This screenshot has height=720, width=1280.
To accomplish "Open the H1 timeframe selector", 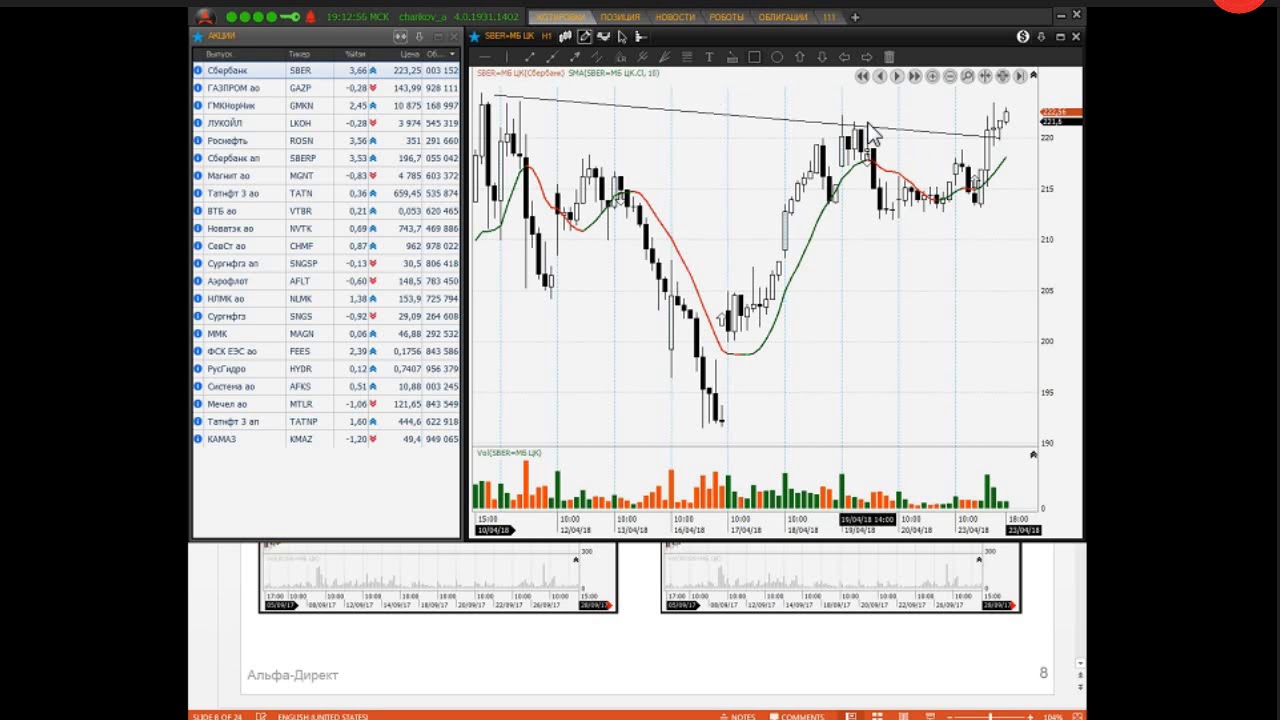I will (x=546, y=36).
